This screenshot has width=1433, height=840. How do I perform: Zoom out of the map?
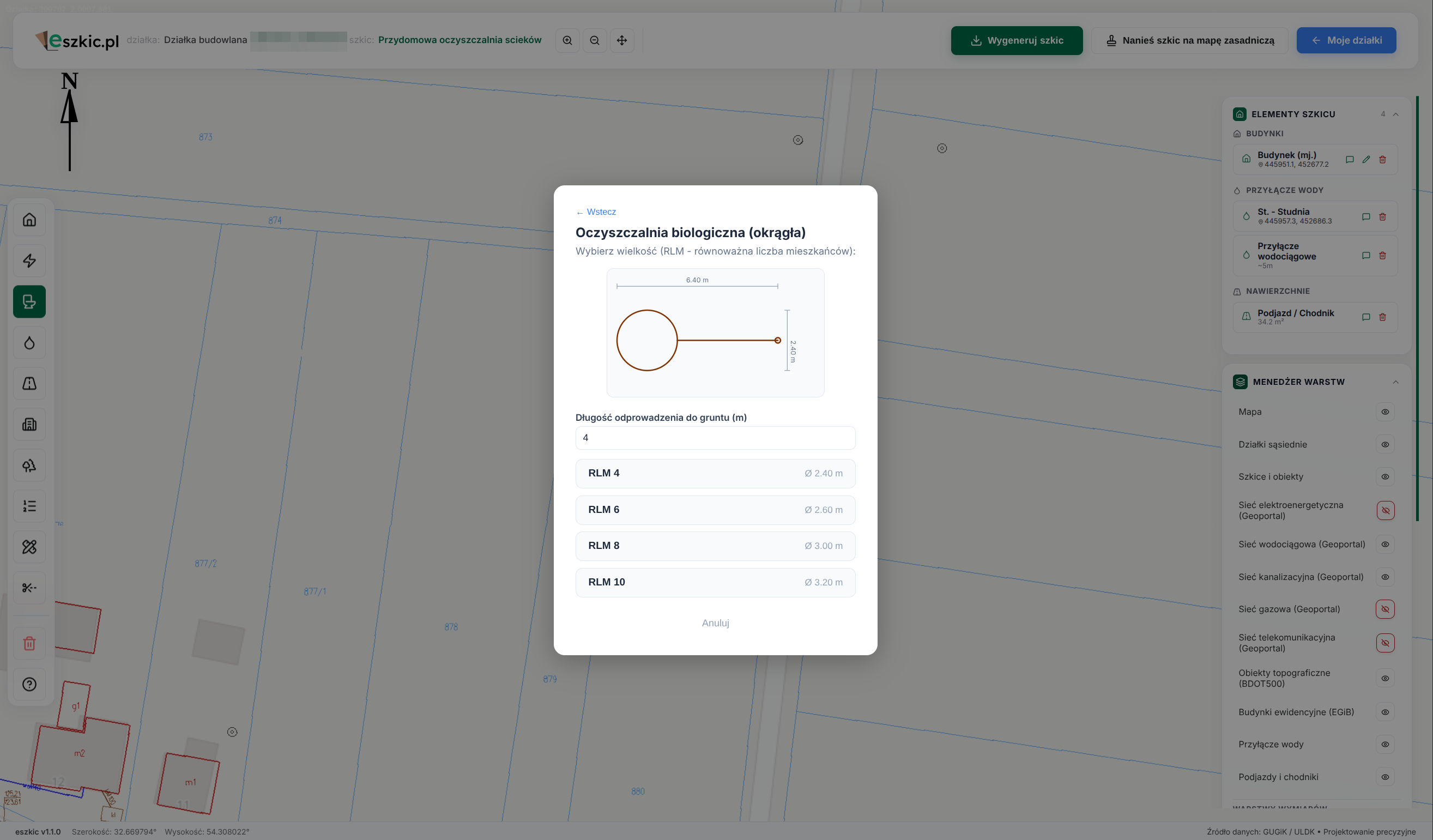(x=595, y=40)
